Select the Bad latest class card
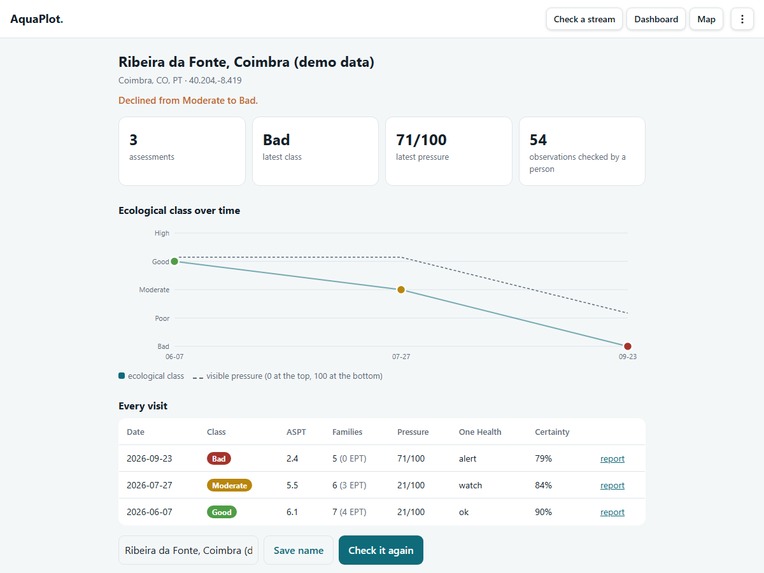764x573 pixels. coord(315,151)
